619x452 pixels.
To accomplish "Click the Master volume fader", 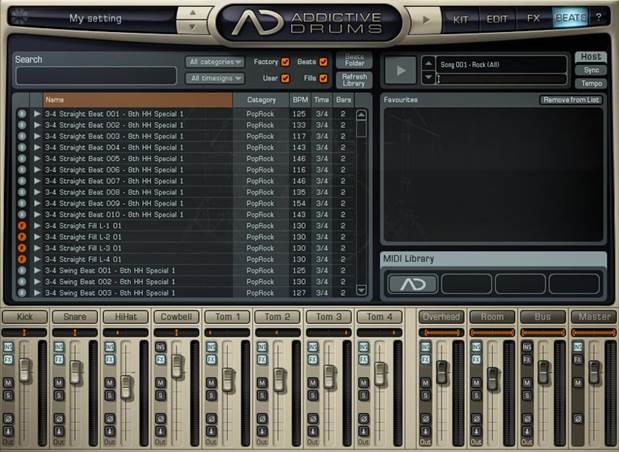I will coord(594,371).
